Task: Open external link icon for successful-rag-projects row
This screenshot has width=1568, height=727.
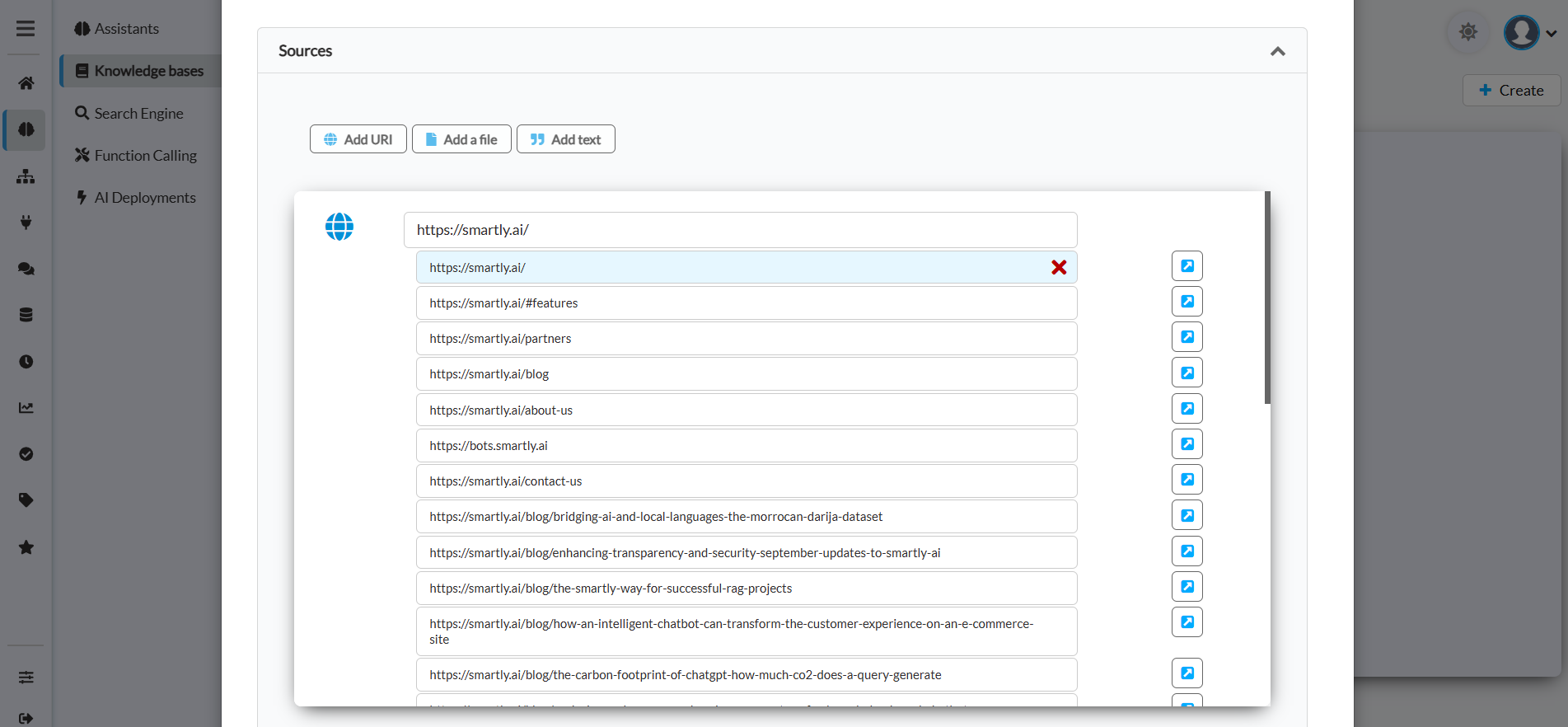Action: pos(1187,587)
